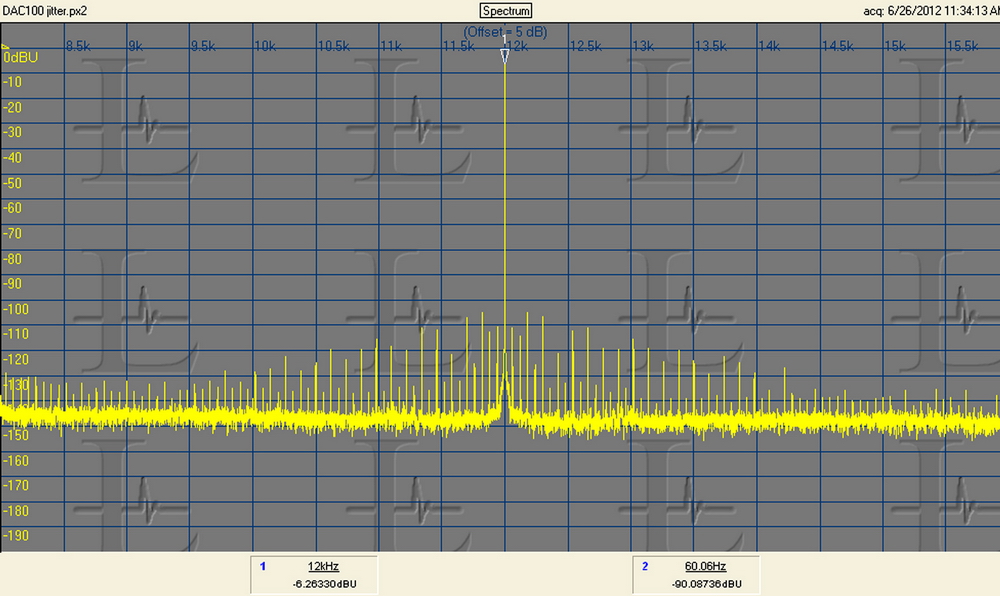Click the Spectrum title button
The image size is (1000, 596).
click(506, 11)
